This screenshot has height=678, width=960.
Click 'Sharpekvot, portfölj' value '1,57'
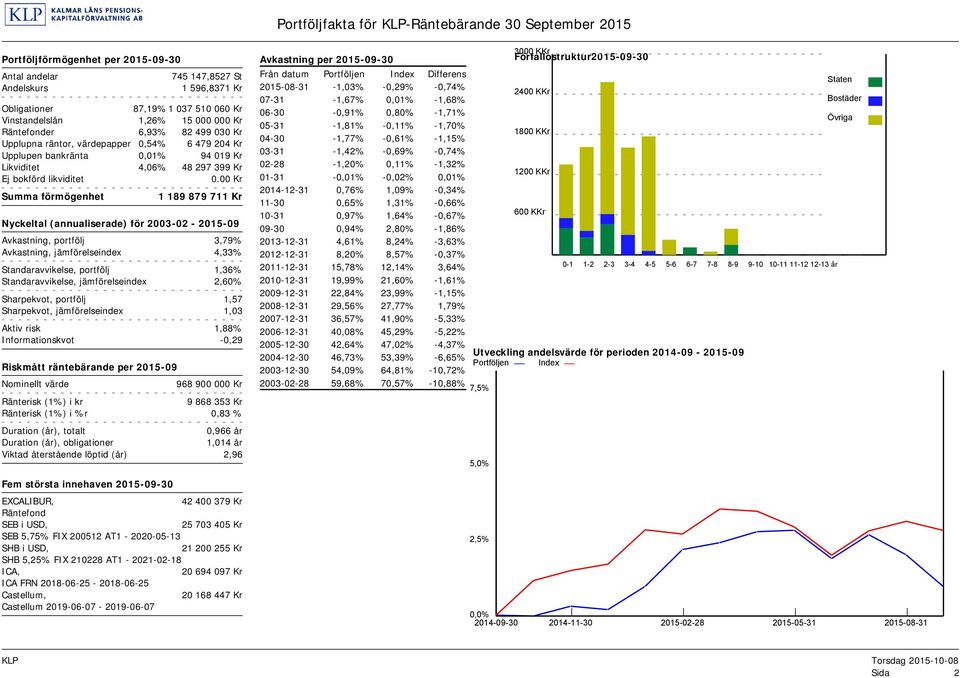pyautogui.click(x=233, y=299)
